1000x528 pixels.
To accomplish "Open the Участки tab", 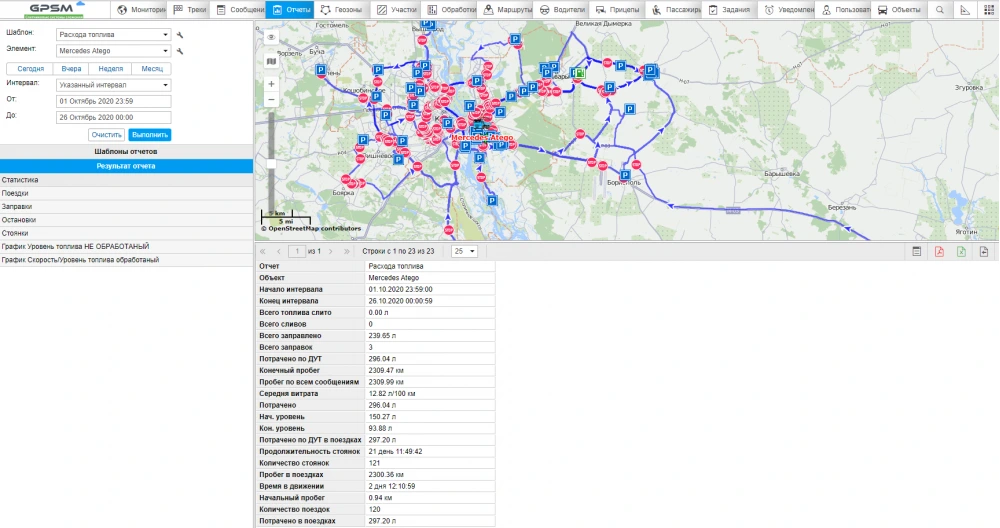I will (395, 10).
